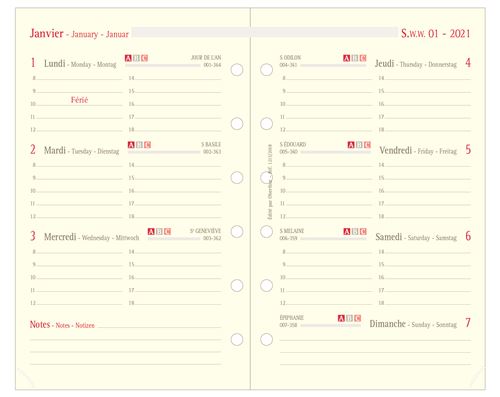Click the JOUR DE L'AN label
Viewport: 500px width, 397px height.
point(206,58)
